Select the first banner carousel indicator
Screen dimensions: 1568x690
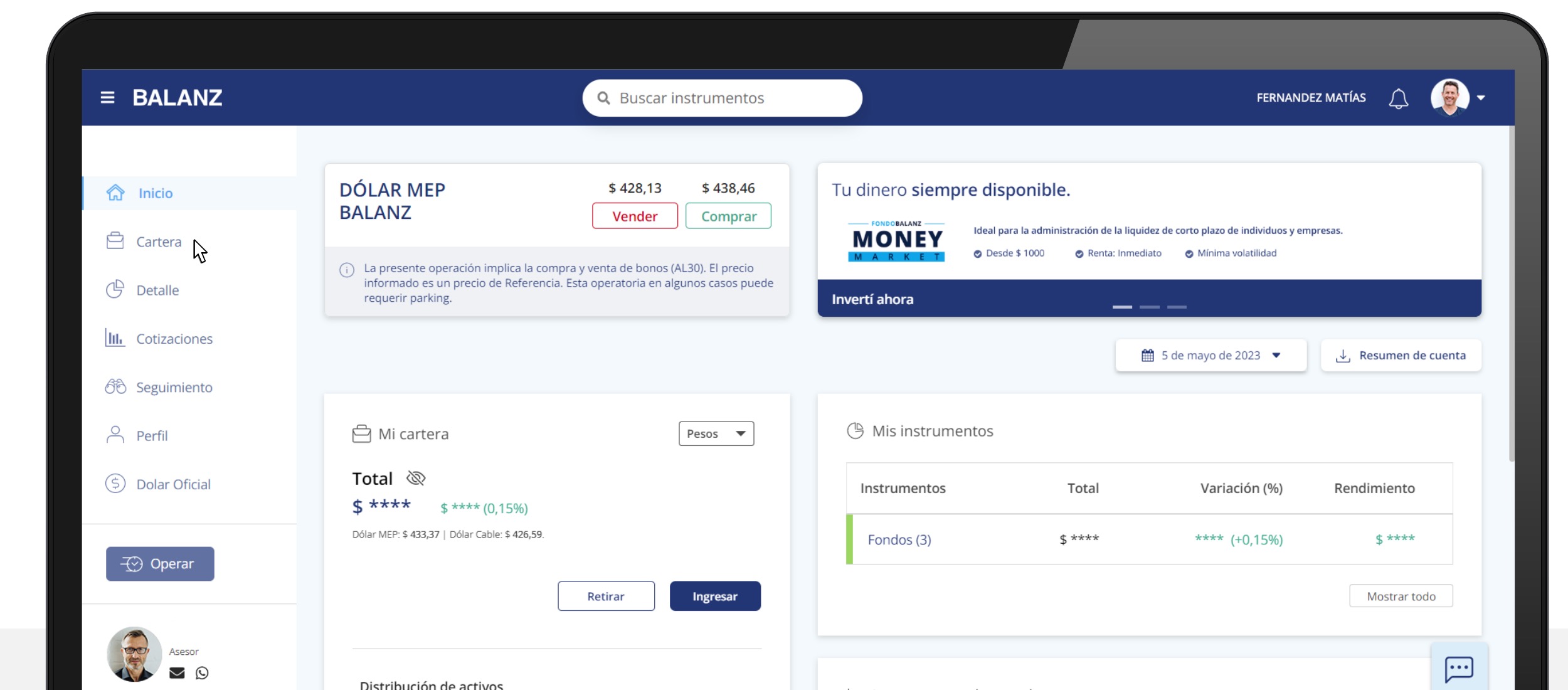(1122, 307)
